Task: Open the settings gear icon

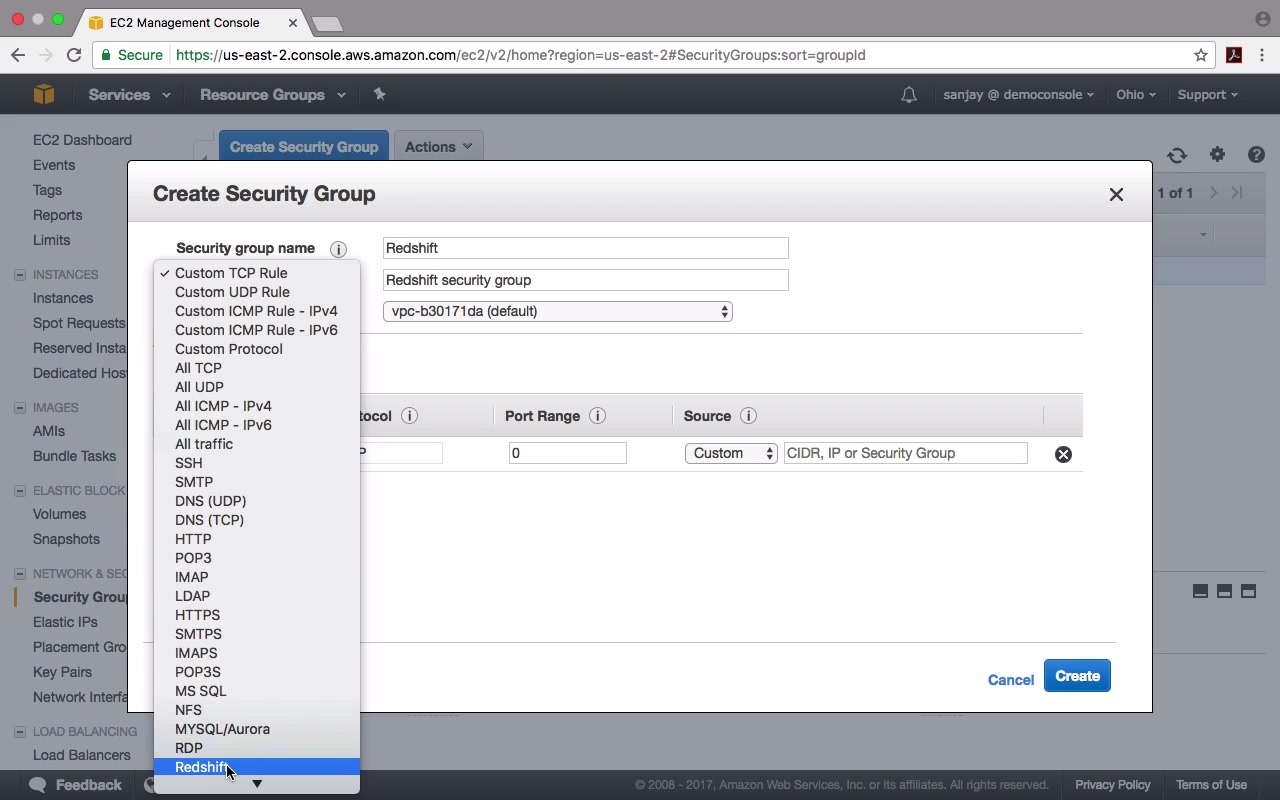Action: click(1217, 155)
